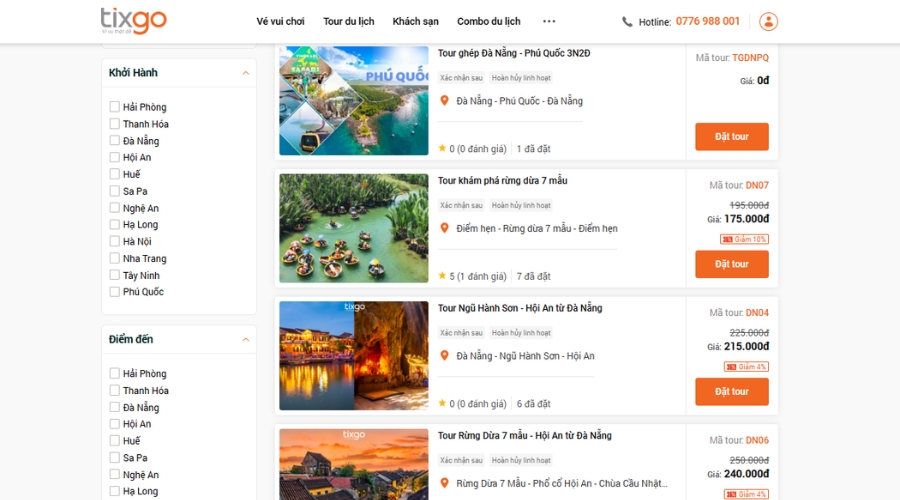
Task: Click location pin for Phố cổ Hội An route
Action: click(444, 483)
